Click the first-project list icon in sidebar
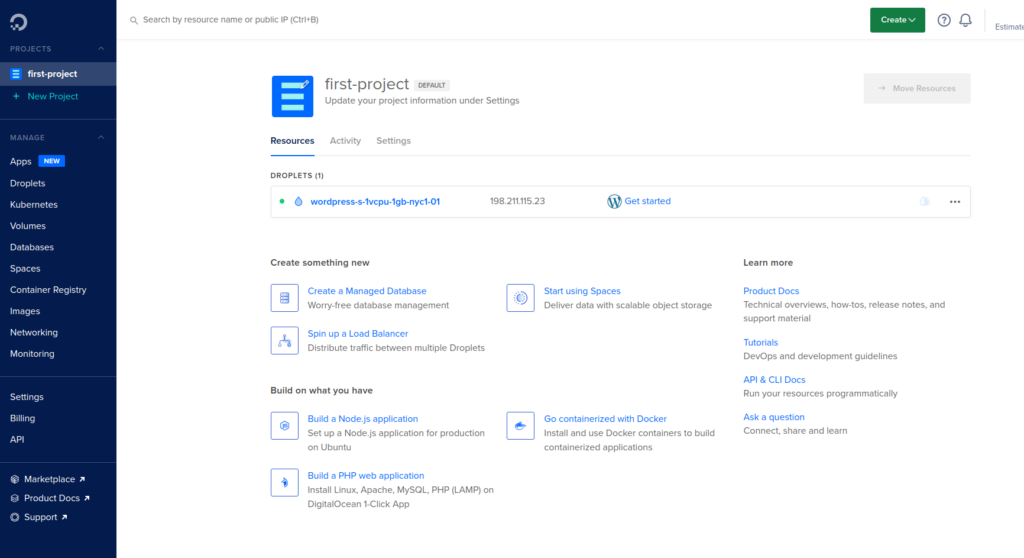The height and width of the screenshot is (558, 1024). [x=16, y=74]
